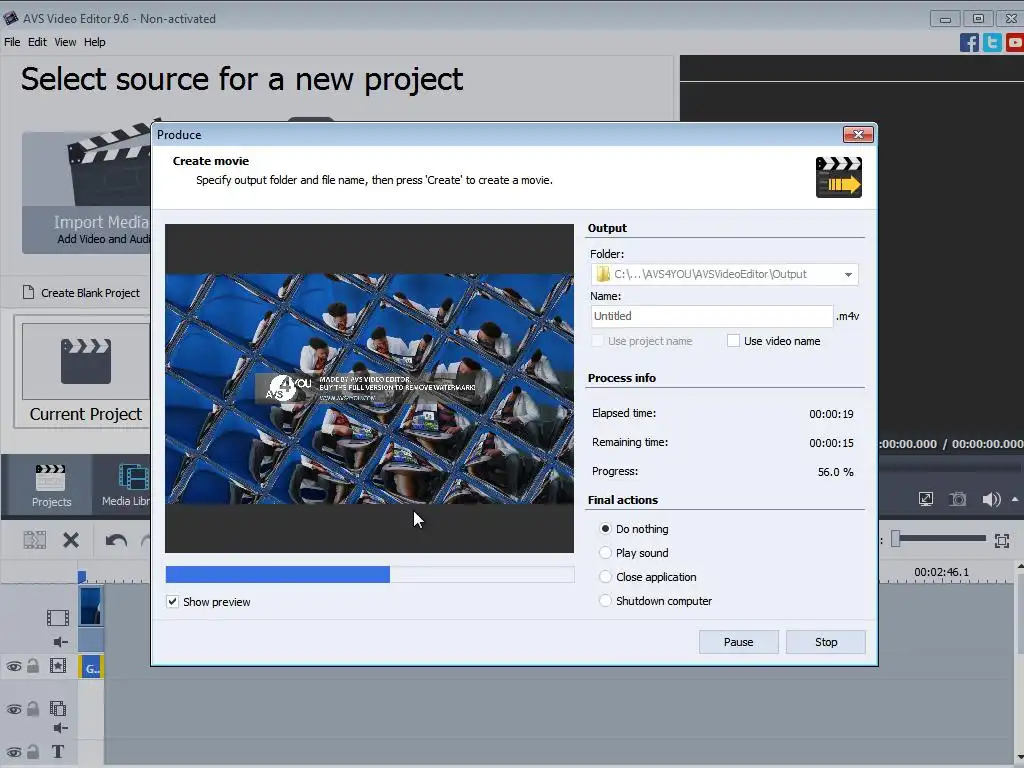Select the Do nothing radio button
The height and width of the screenshot is (768, 1024).
pyautogui.click(x=605, y=528)
